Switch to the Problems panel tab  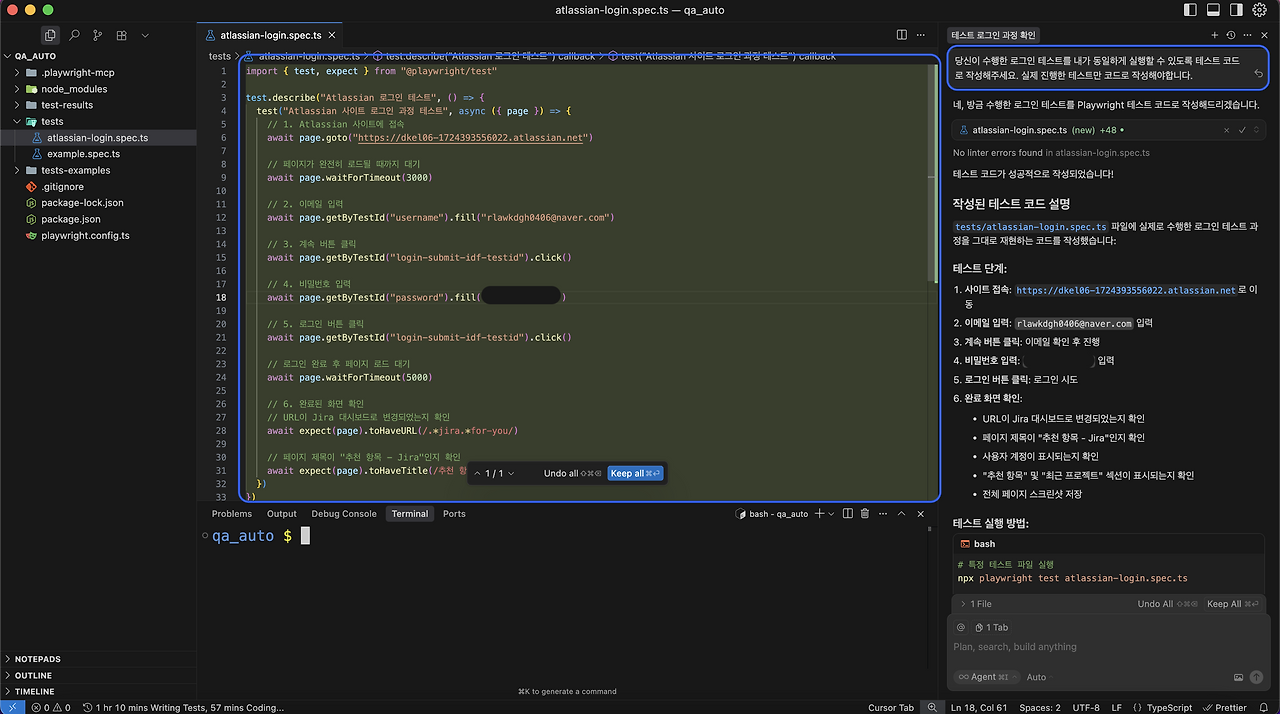tap(232, 513)
